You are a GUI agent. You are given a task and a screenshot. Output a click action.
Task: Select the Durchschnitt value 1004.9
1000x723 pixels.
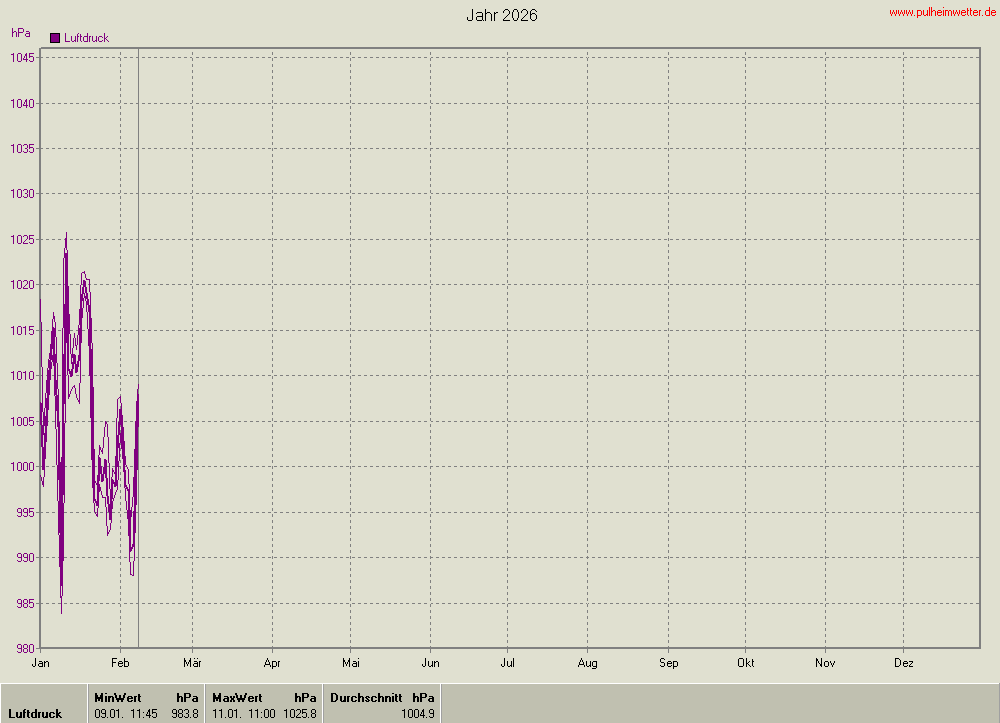point(417,714)
